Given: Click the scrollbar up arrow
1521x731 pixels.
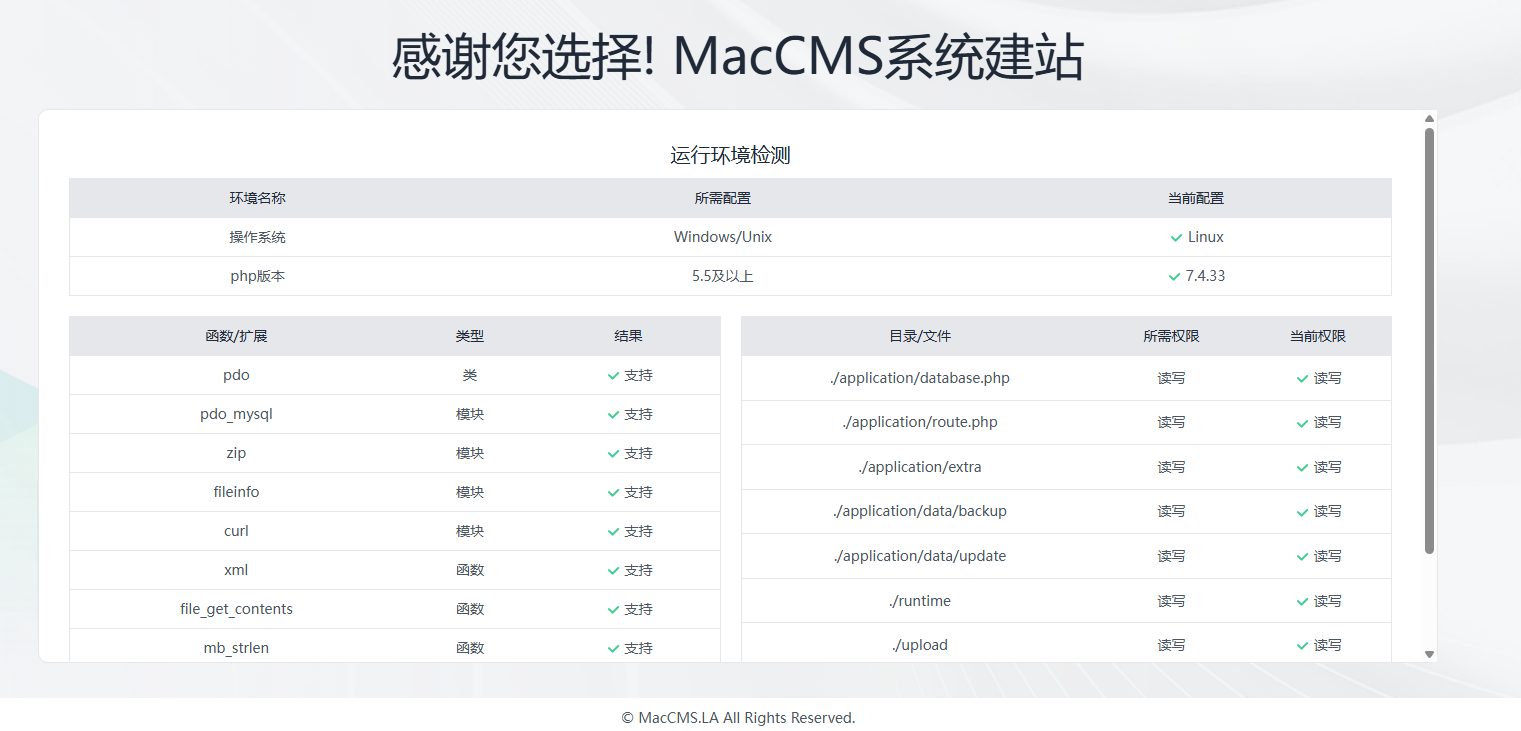Looking at the screenshot, I should 1429,119.
